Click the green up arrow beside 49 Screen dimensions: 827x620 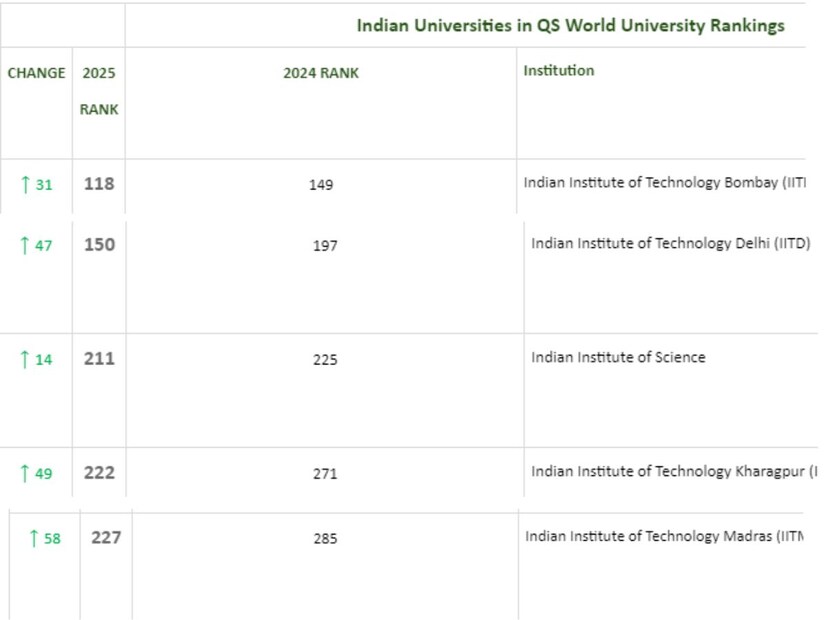(x=25, y=473)
